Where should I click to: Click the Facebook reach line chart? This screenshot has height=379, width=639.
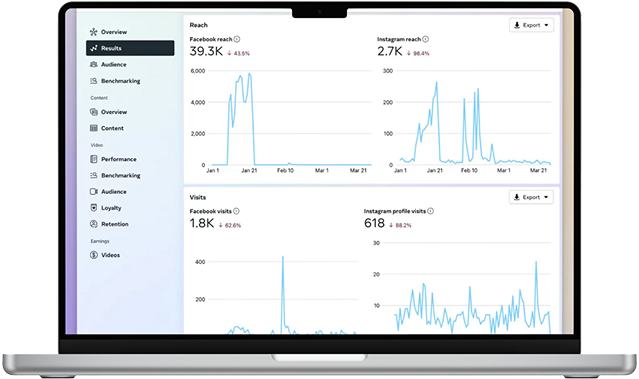[x=280, y=120]
